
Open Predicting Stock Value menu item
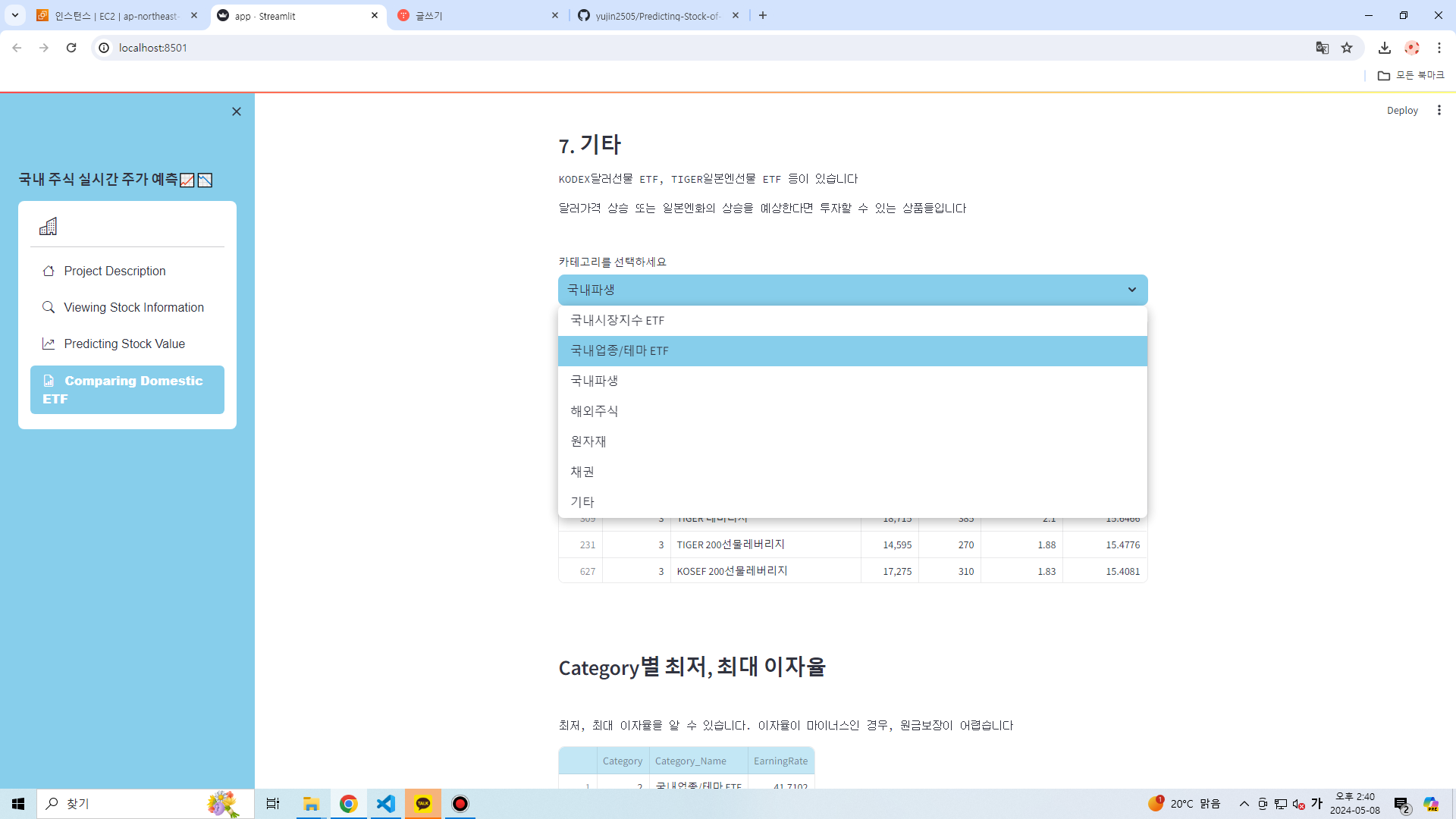coord(124,344)
